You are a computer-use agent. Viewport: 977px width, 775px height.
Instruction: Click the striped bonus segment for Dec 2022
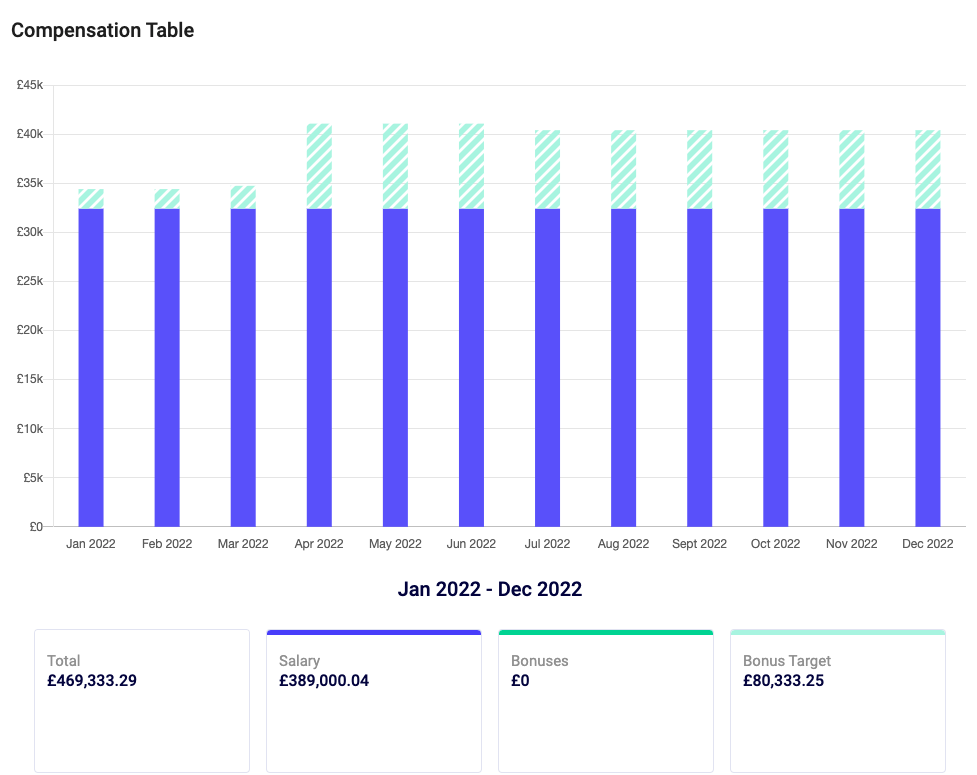point(928,169)
